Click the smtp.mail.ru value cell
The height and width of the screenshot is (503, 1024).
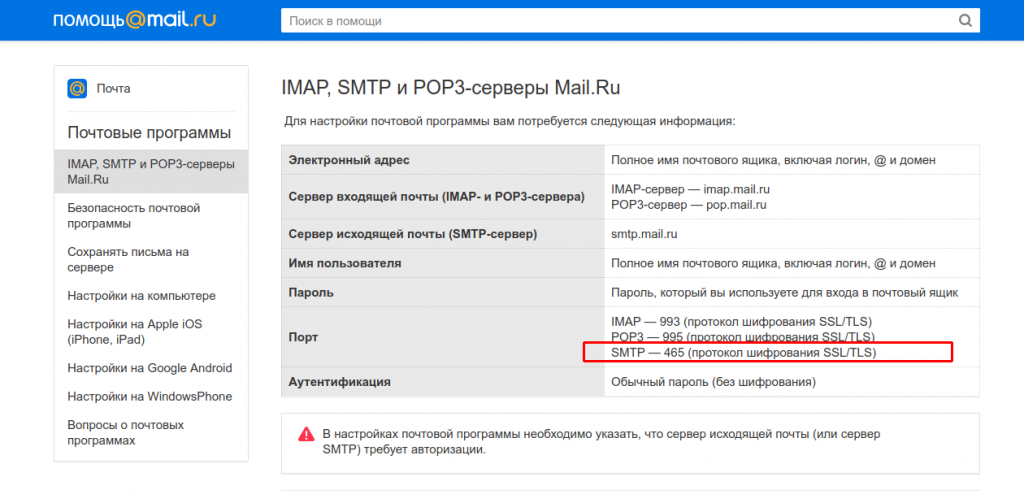point(792,234)
